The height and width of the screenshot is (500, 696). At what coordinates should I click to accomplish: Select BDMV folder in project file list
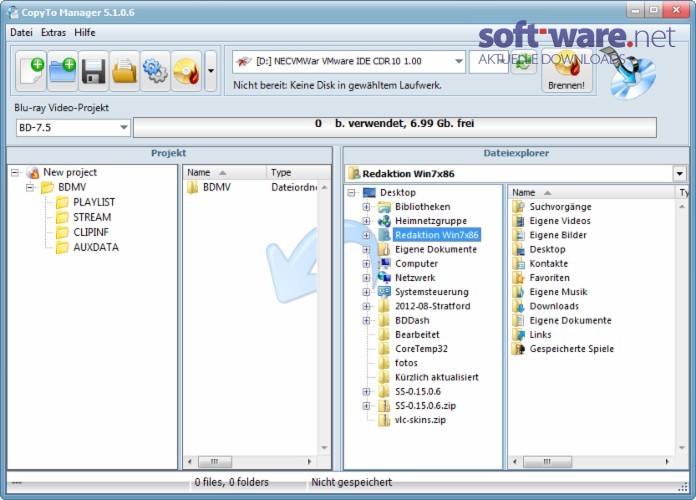point(217,187)
